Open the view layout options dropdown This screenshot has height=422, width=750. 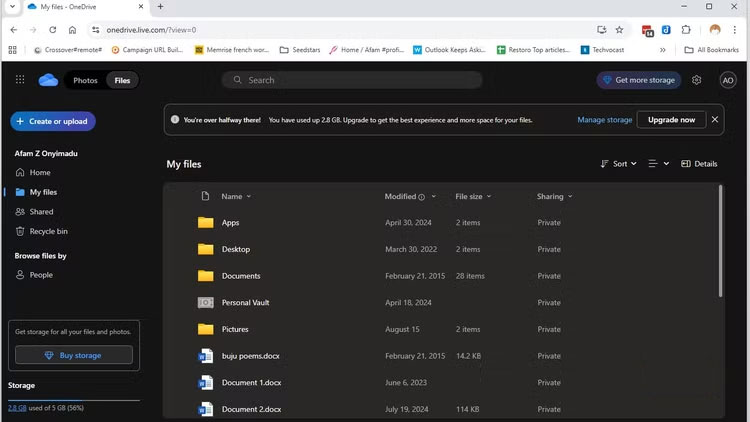pyautogui.click(x=658, y=164)
